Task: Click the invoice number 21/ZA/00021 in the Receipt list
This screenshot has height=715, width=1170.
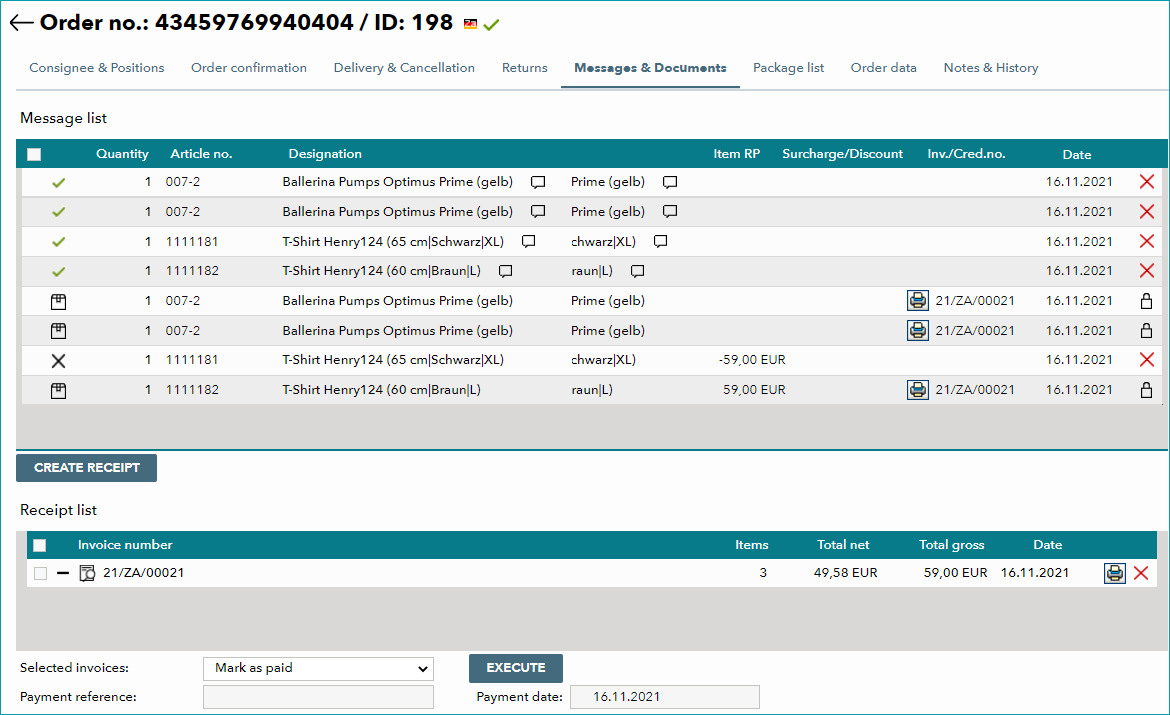Action: [143, 573]
